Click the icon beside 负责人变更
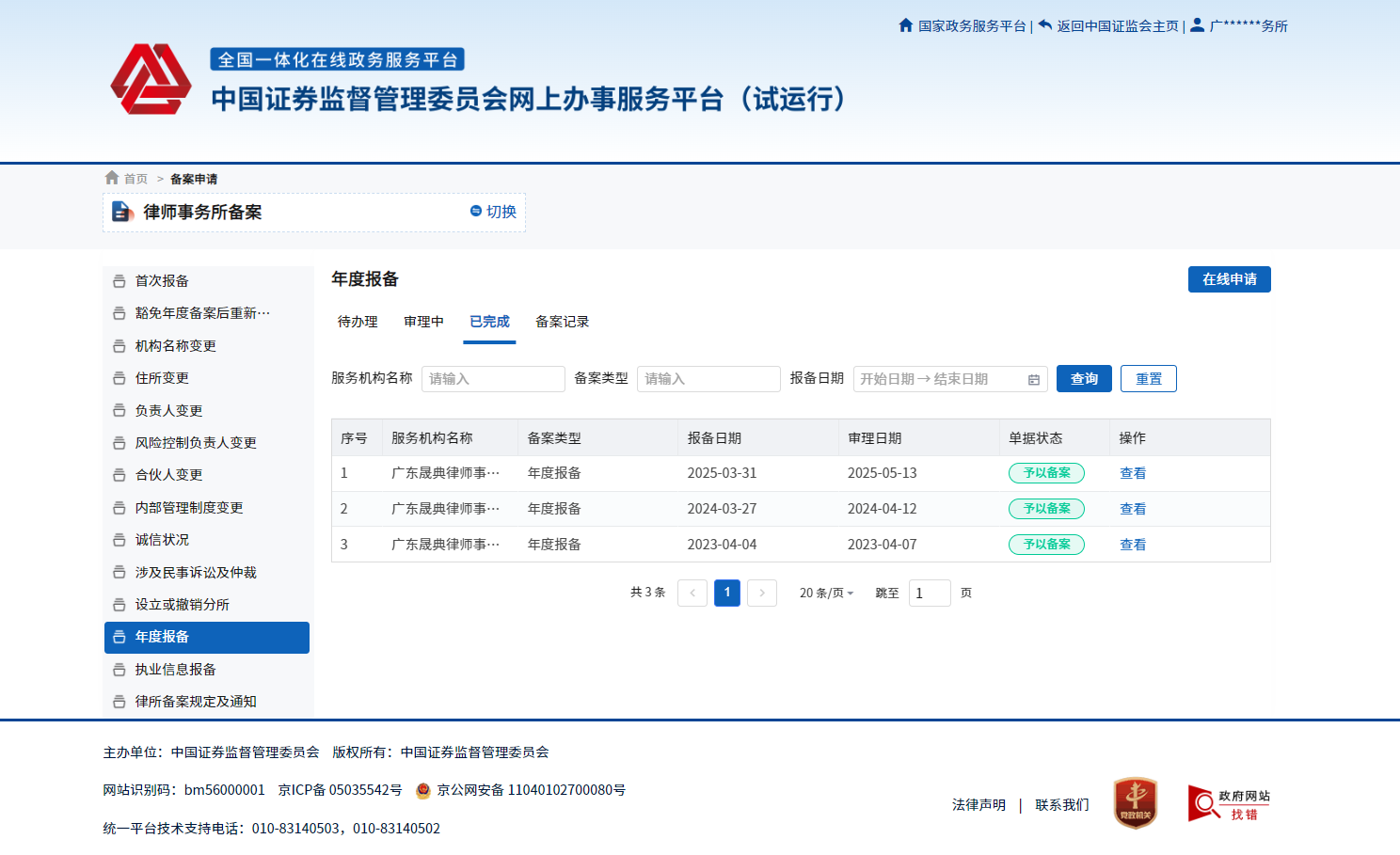Image resolution: width=1400 pixels, height=855 pixels. click(x=119, y=410)
